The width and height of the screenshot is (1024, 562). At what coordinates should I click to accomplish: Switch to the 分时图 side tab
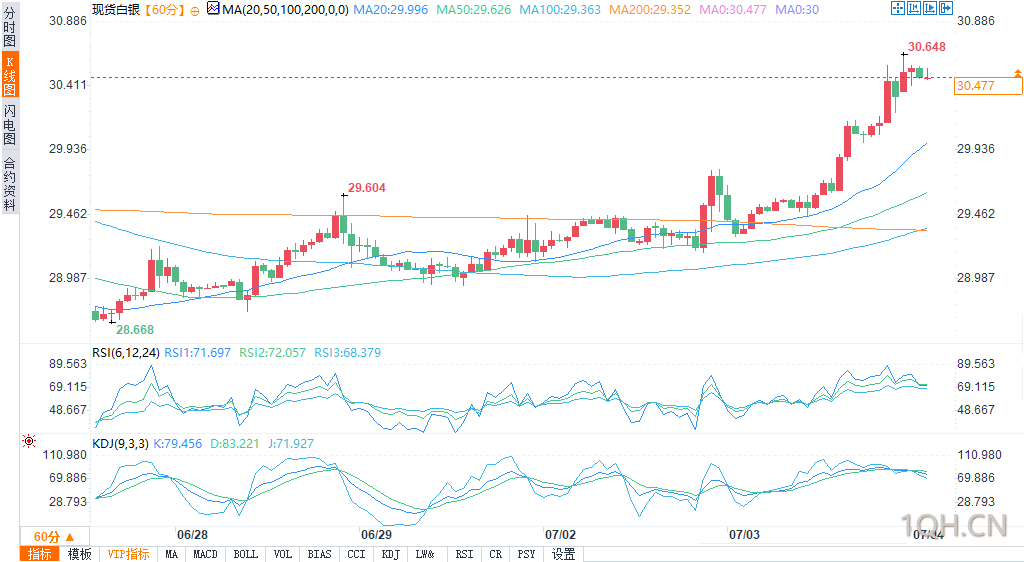tap(9, 27)
